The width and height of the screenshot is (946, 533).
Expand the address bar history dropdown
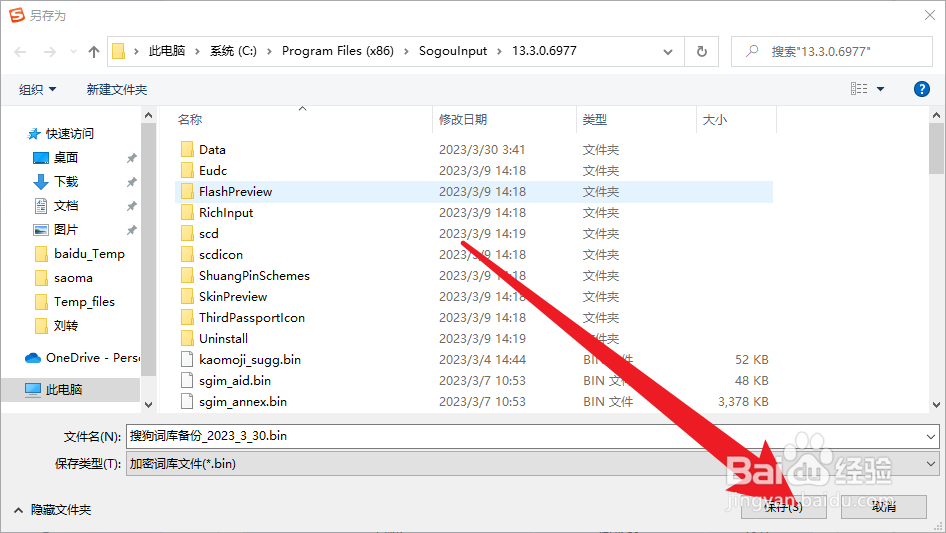(x=668, y=51)
